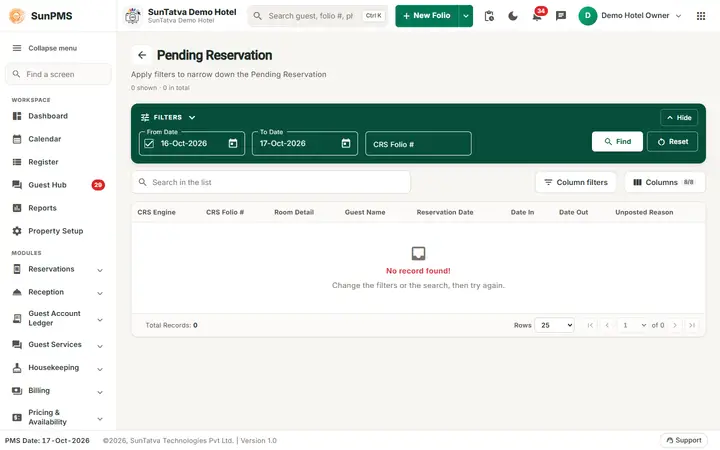The height and width of the screenshot is (450, 720).
Task: Click the Reset filters button
Action: [672, 141]
